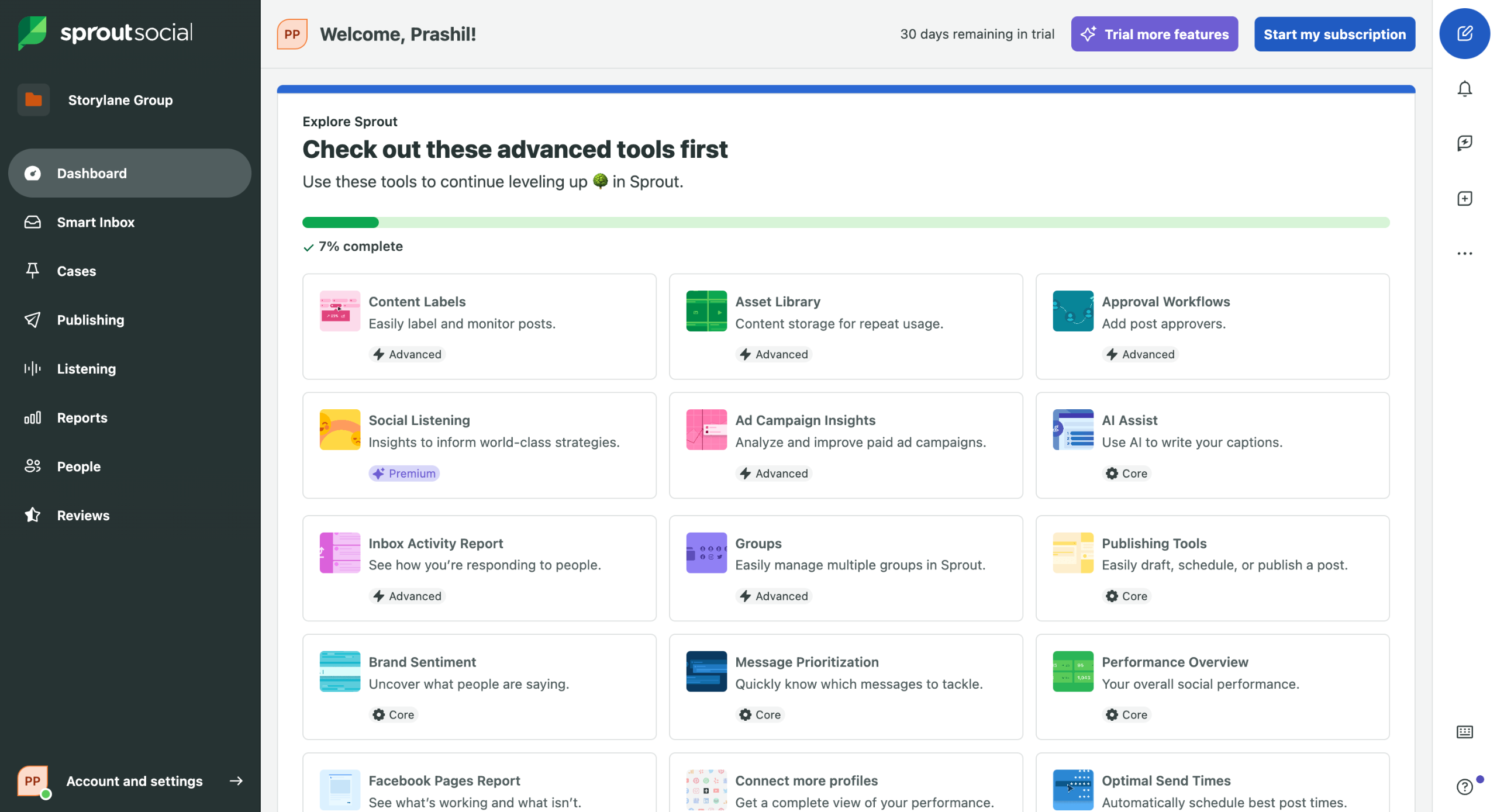Expand Account and settings arrow
The width and height of the screenshot is (1497, 812).
(236, 781)
